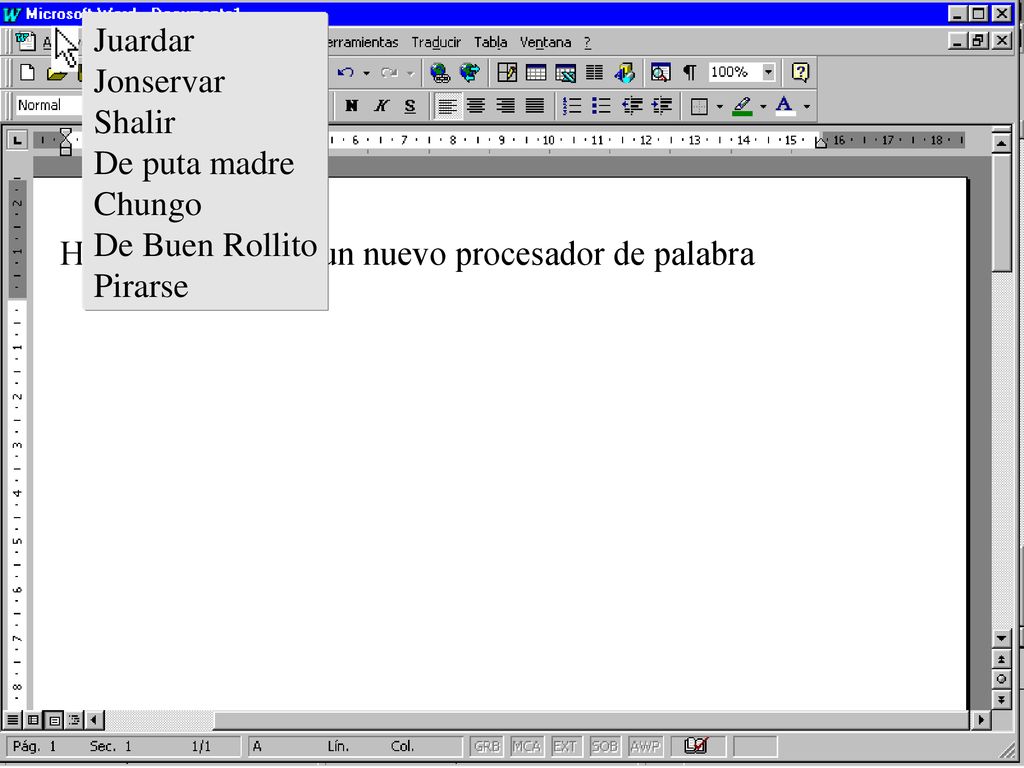Click the Office Assistant help icon
1024x768 pixels.
click(801, 72)
